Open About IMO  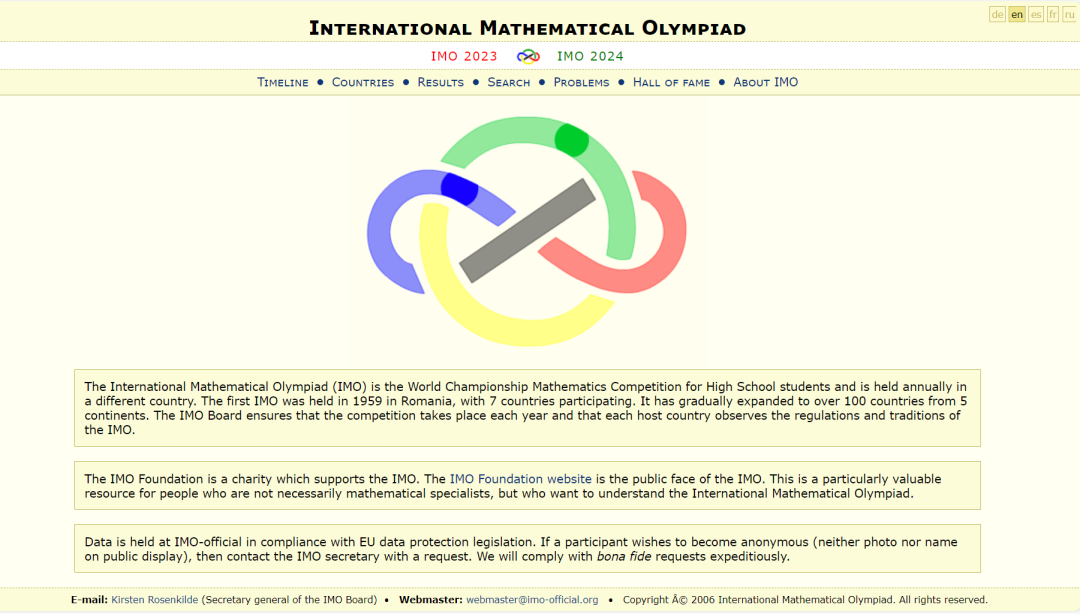(765, 82)
